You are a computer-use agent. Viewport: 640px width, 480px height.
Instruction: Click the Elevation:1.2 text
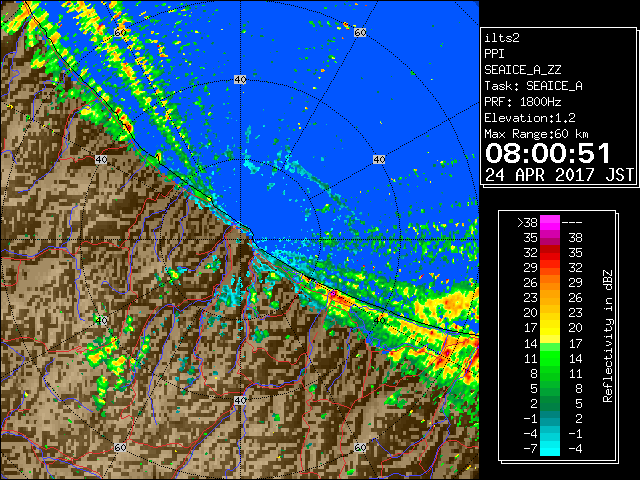pyautogui.click(x=530, y=118)
